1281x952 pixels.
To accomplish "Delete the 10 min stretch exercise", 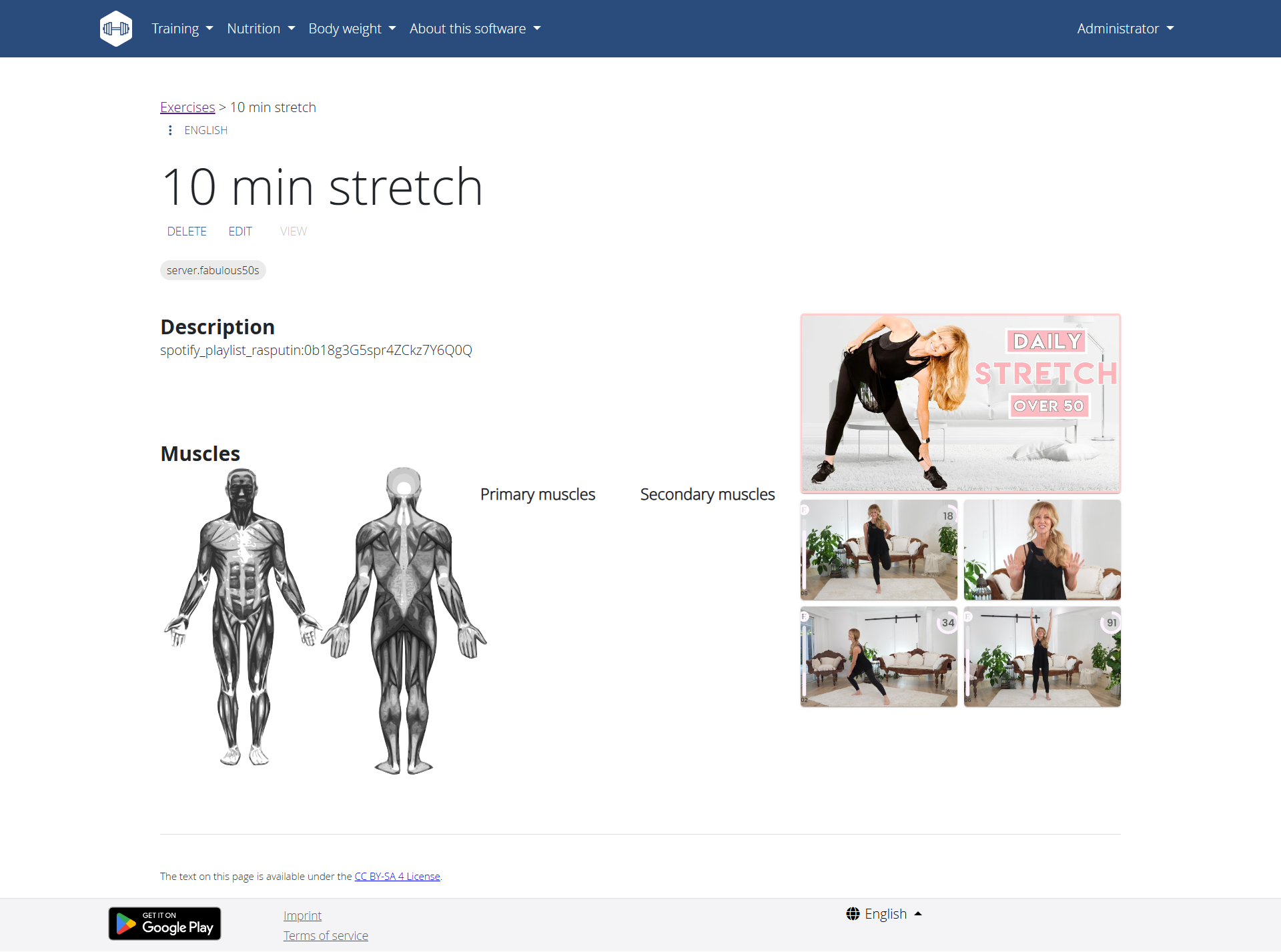I will (187, 231).
